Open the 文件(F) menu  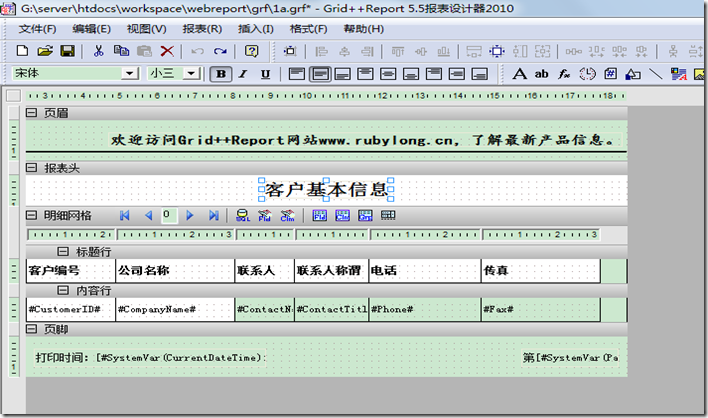tap(37, 29)
